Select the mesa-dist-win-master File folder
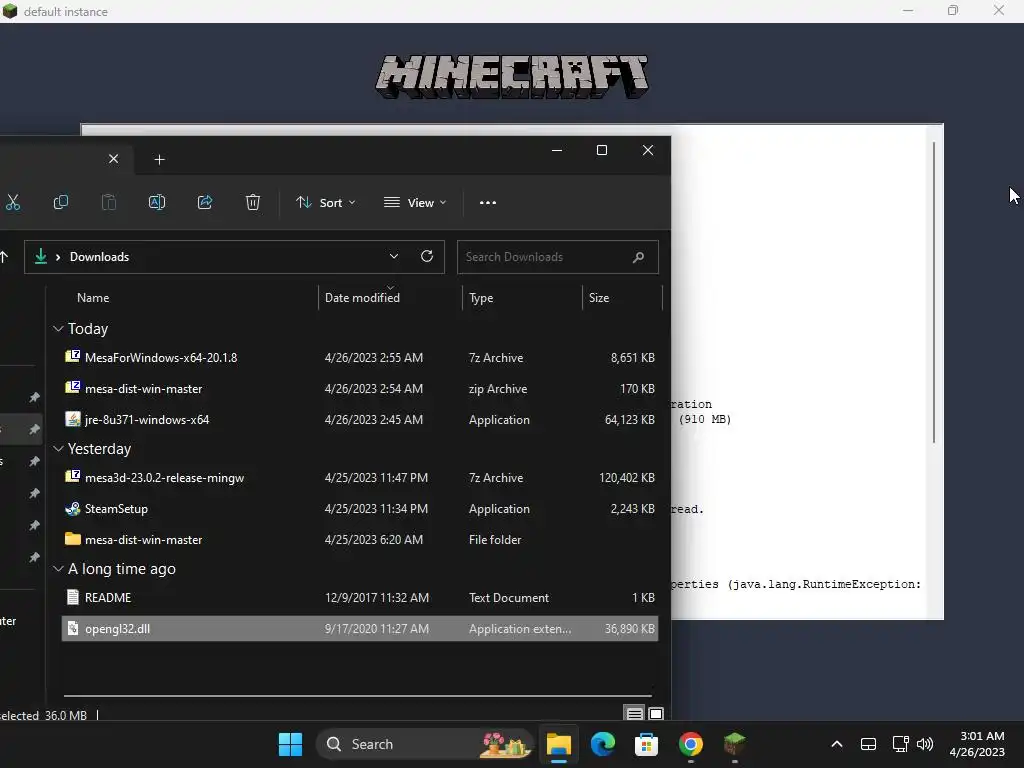Viewport: 1024px width, 768px height. (360, 539)
